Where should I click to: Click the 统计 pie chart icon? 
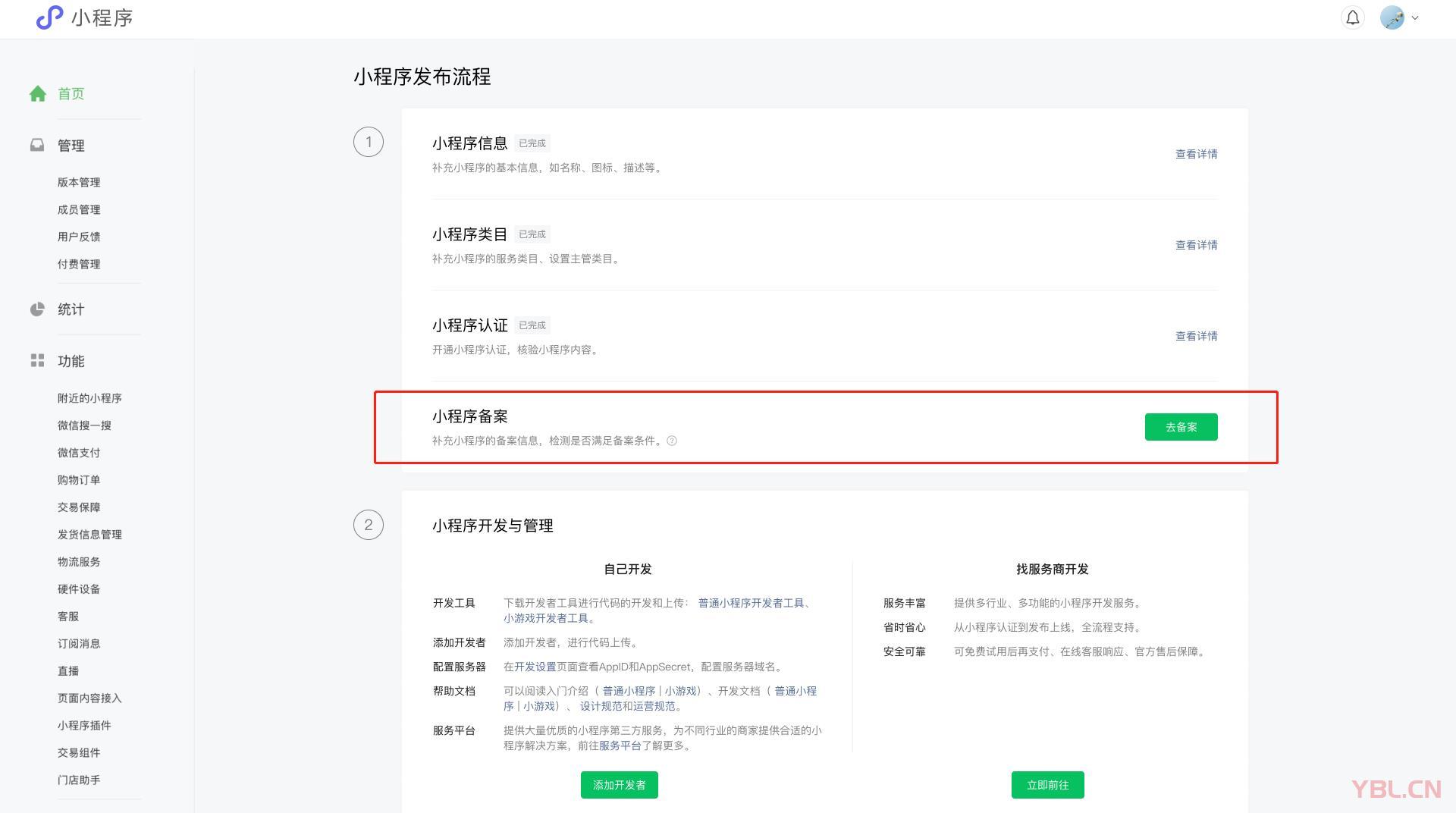pyautogui.click(x=37, y=309)
